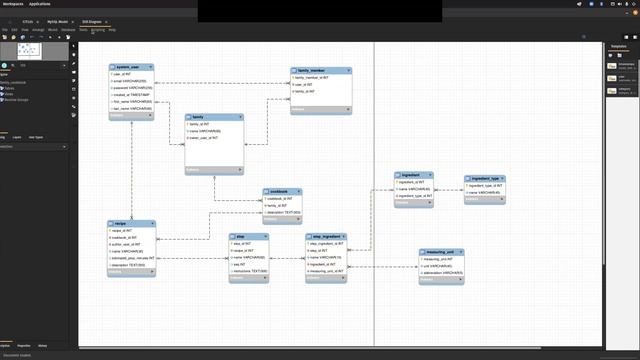
Task: Click the first icon under Templates tab
Action: [x=611, y=55]
